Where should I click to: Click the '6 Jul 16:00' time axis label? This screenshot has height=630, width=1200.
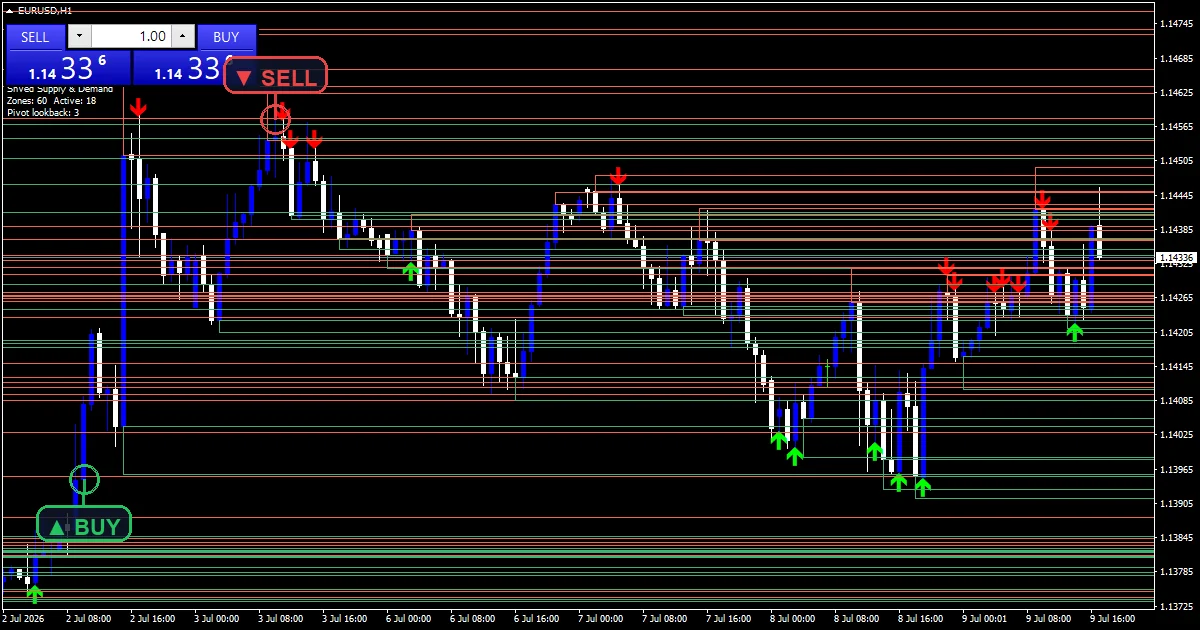tap(538, 620)
